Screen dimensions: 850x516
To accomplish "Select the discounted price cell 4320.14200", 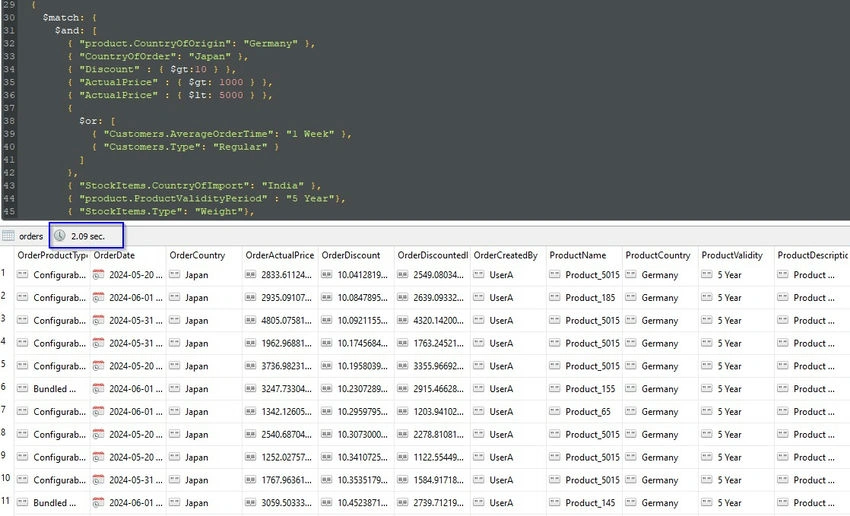I will pos(432,320).
